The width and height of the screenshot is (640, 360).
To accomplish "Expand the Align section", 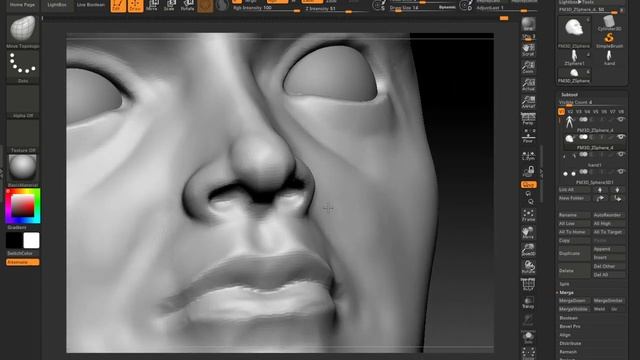I will click(x=565, y=335).
